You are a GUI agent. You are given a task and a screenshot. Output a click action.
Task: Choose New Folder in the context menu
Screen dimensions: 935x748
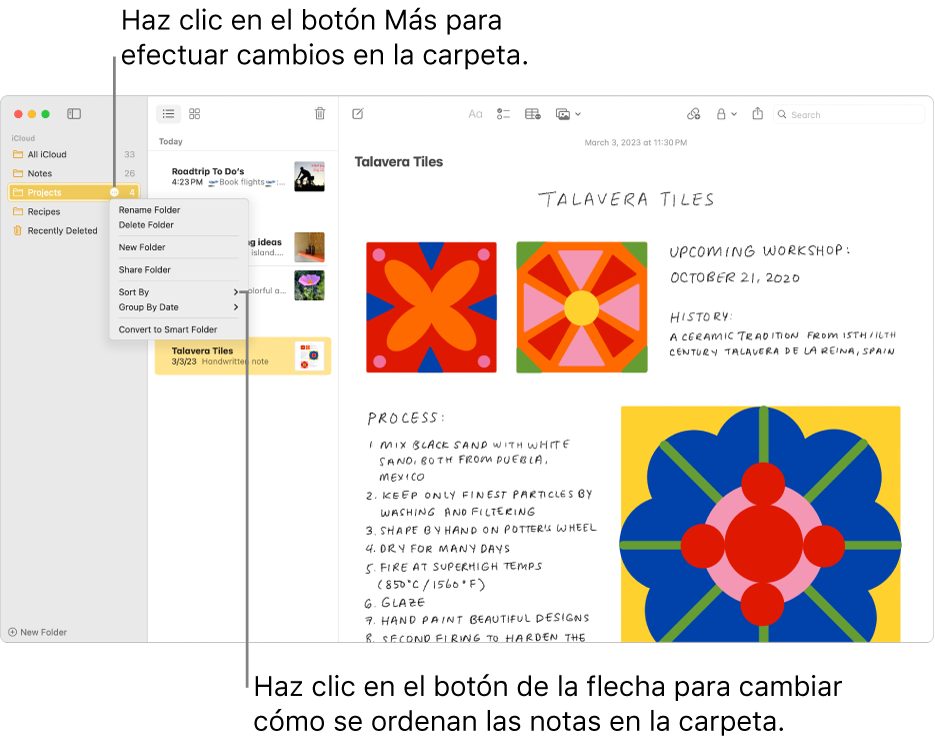pos(142,247)
